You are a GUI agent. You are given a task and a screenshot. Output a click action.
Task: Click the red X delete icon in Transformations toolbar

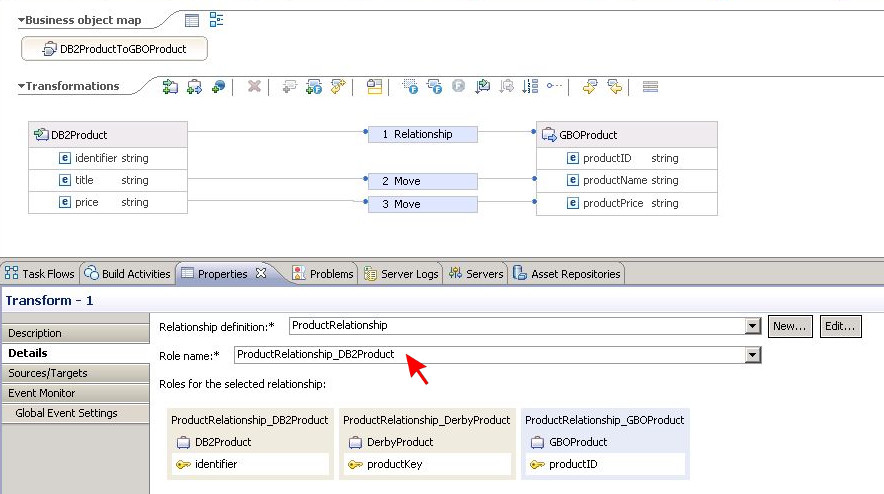coord(254,87)
